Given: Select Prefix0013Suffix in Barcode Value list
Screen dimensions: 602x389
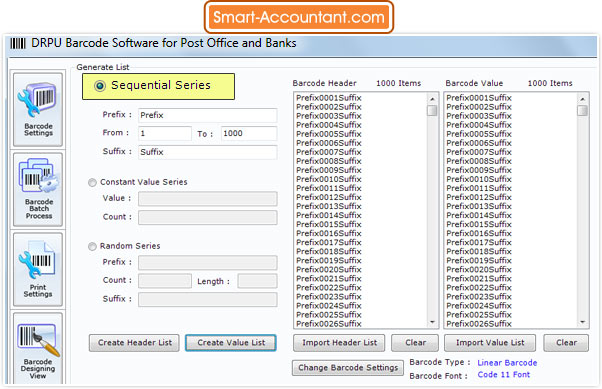Looking at the screenshot, I should tap(479, 206).
